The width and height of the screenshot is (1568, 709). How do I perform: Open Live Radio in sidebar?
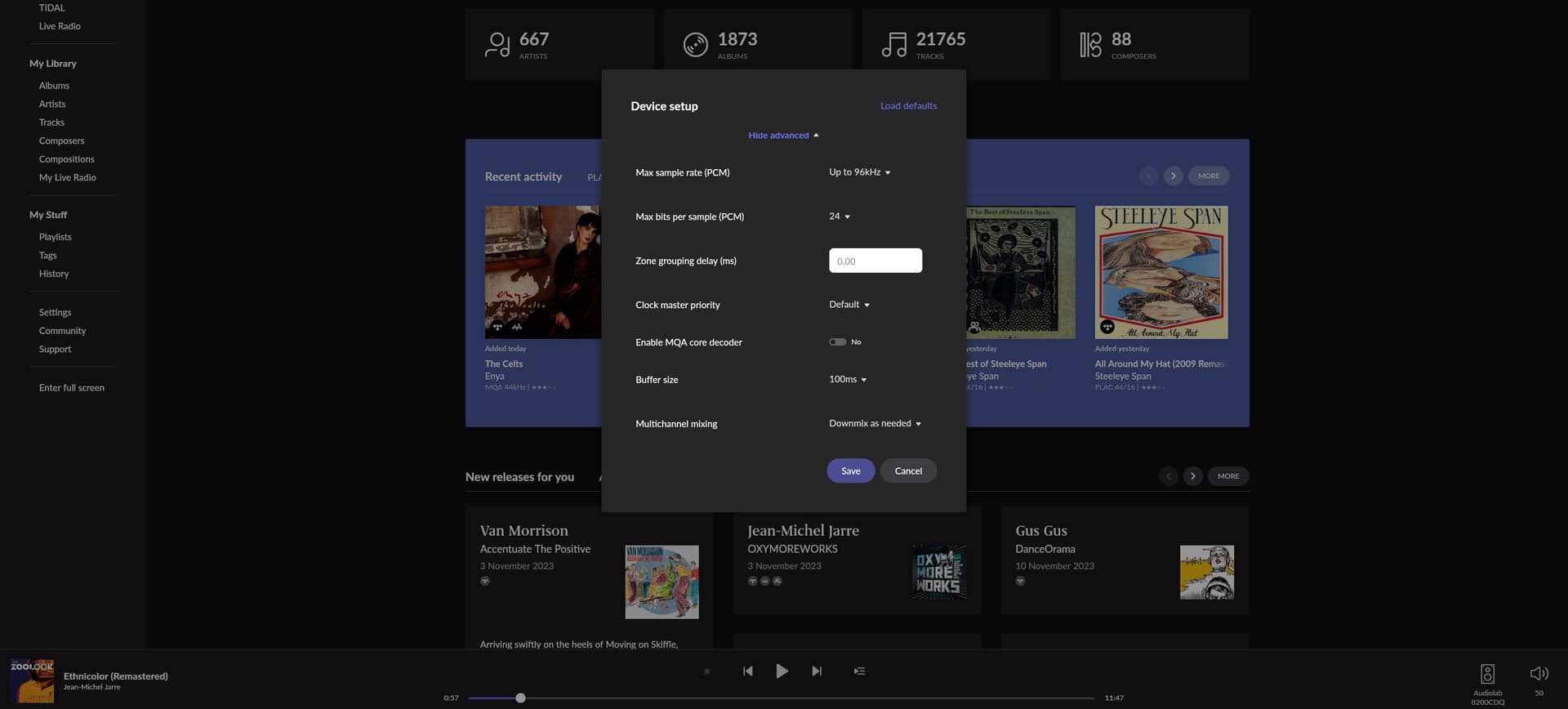click(x=60, y=26)
